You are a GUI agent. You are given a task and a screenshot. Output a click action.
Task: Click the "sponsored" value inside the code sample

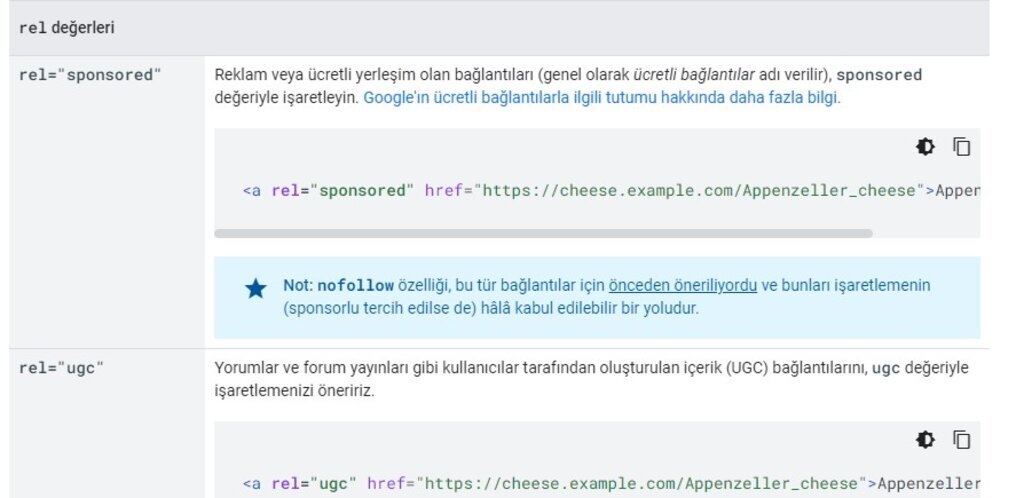click(362, 190)
